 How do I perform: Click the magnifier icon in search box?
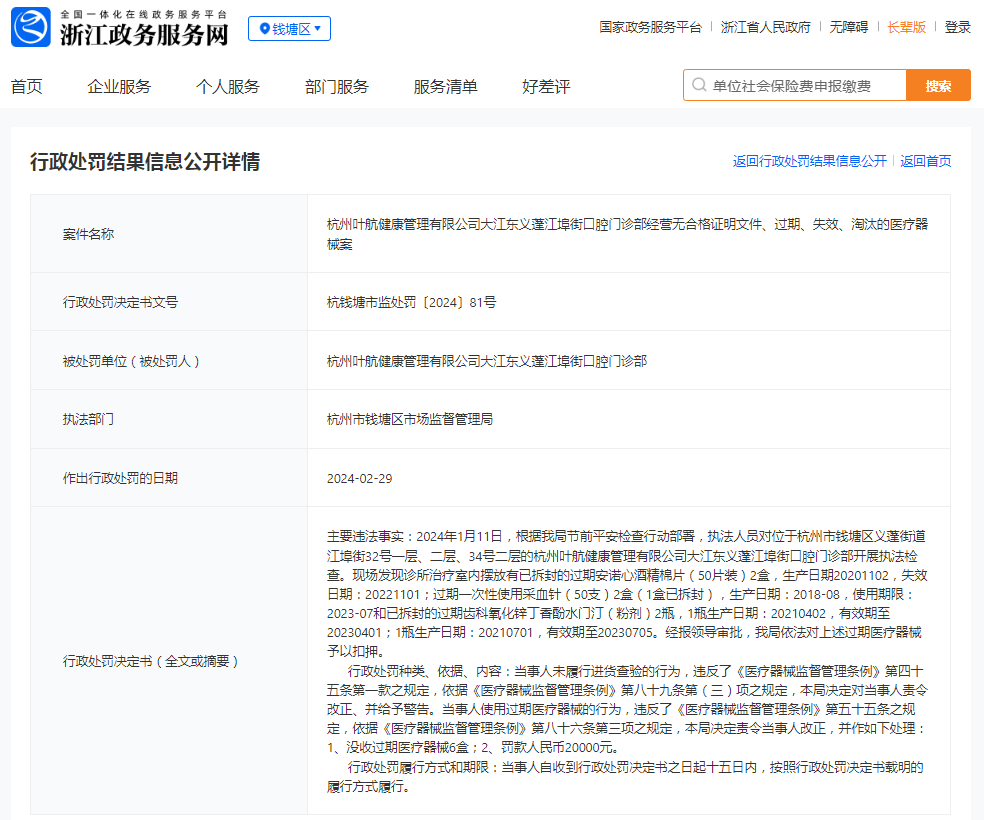click(698, 86)
